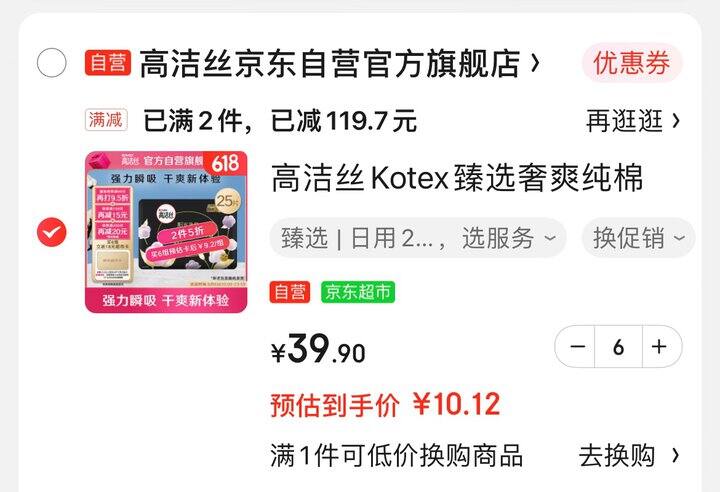Expand the 臻选 日用 选服务 spec dropdown

[418, 238]
